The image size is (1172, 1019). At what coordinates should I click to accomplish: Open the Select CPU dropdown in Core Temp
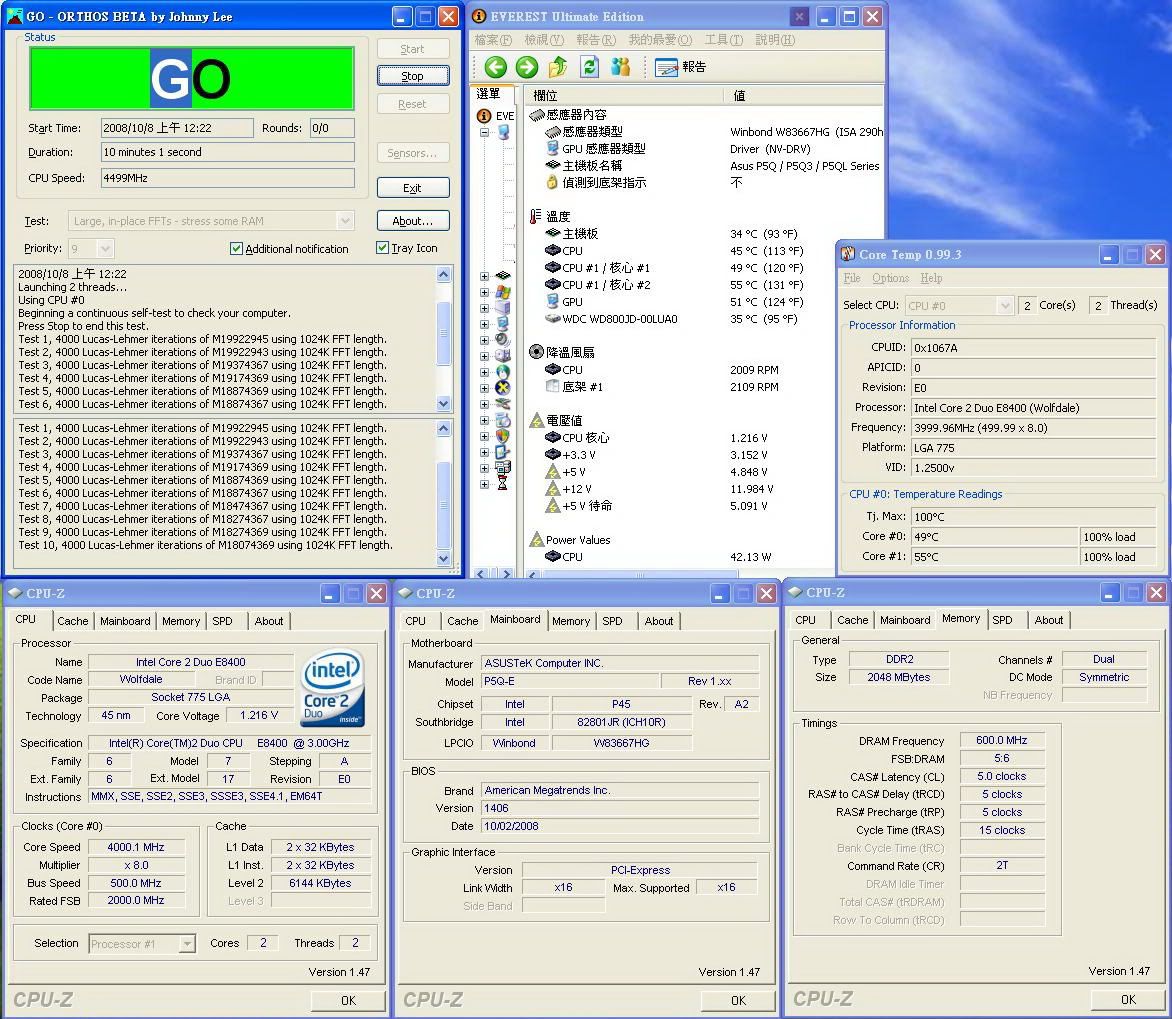click(x=1005, y=306)
